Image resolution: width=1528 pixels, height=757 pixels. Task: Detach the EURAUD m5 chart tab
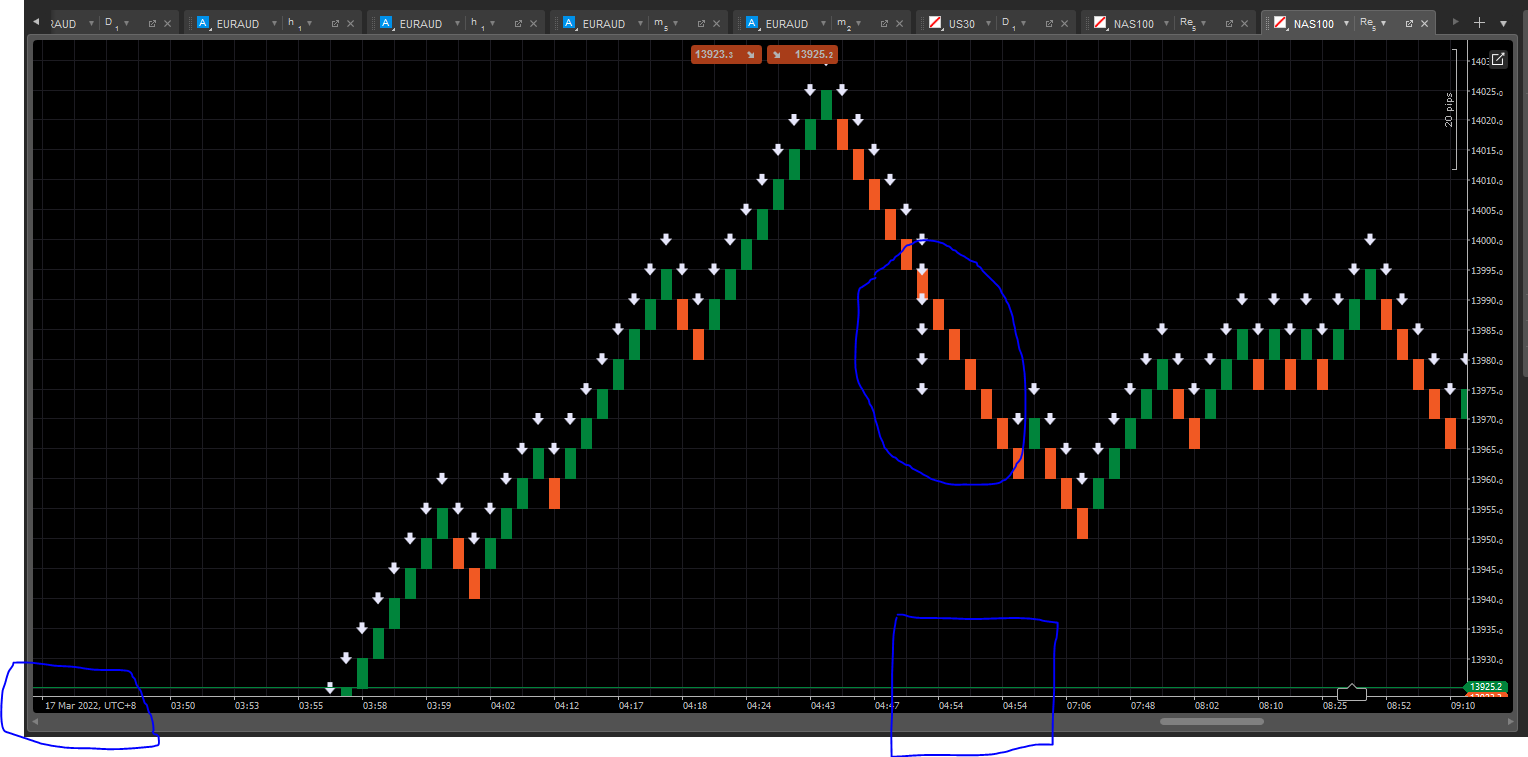[x=701, y=23]
